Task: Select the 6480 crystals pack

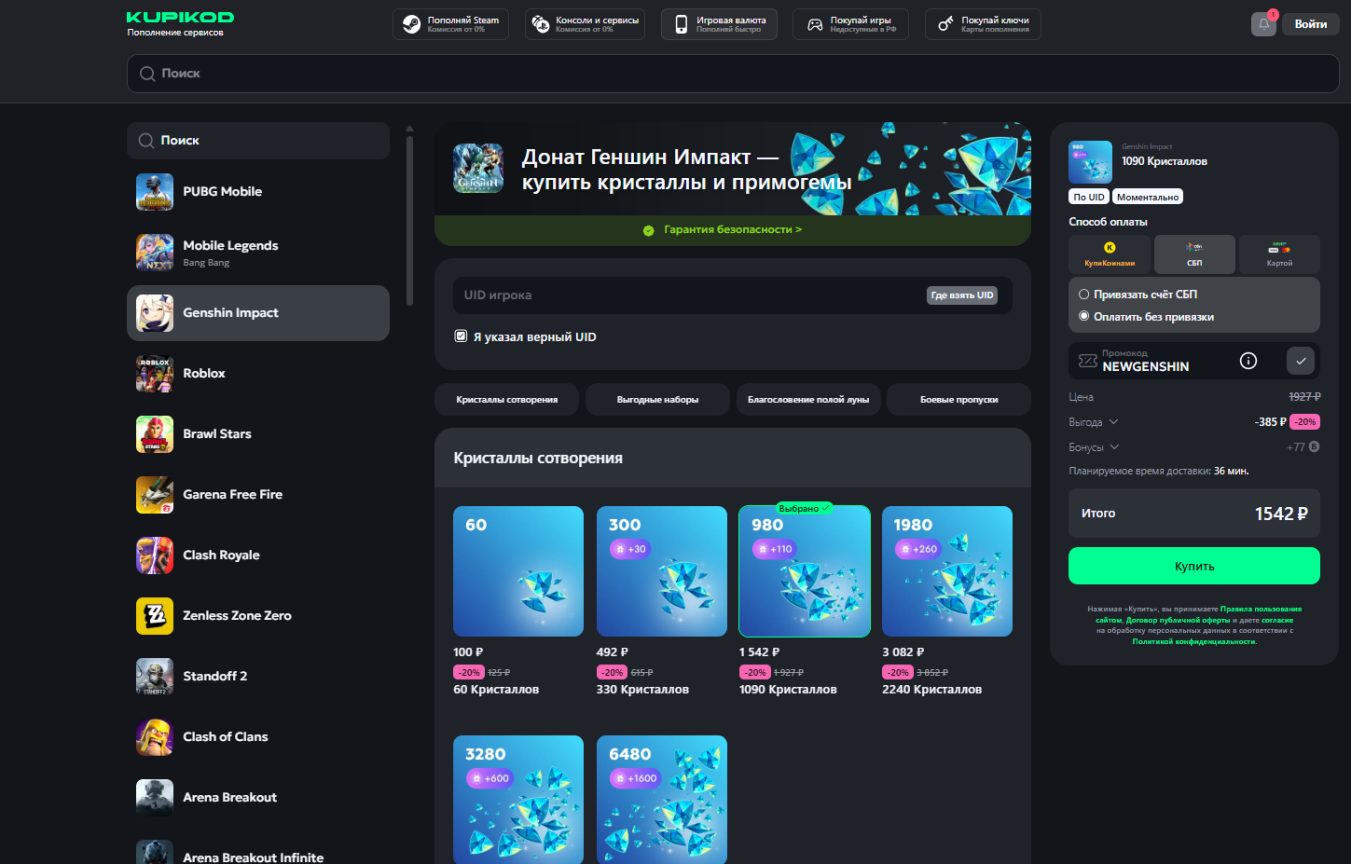Action: (x=662, y=800)
